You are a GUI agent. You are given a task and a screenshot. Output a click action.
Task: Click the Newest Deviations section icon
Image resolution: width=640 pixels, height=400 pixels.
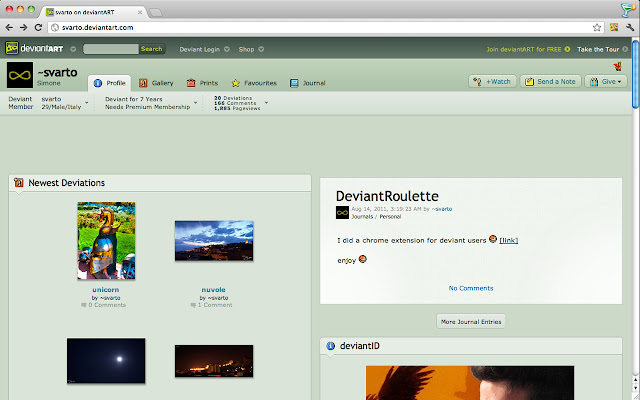click(19, 182)
